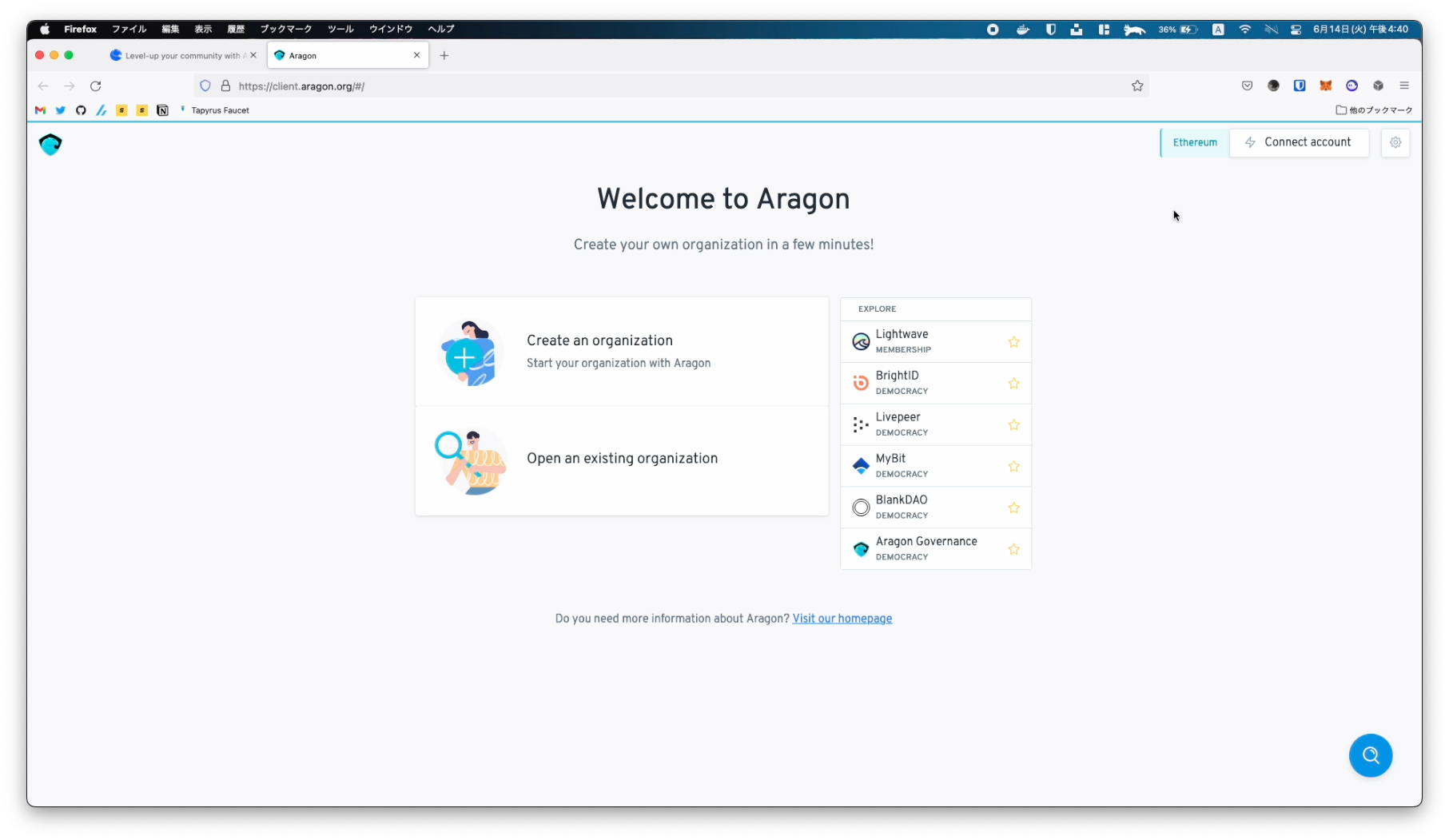Open GitHub bookmark icon
Image resolution: width=1449 pixels, height=840 pixels.
(81, 110)
